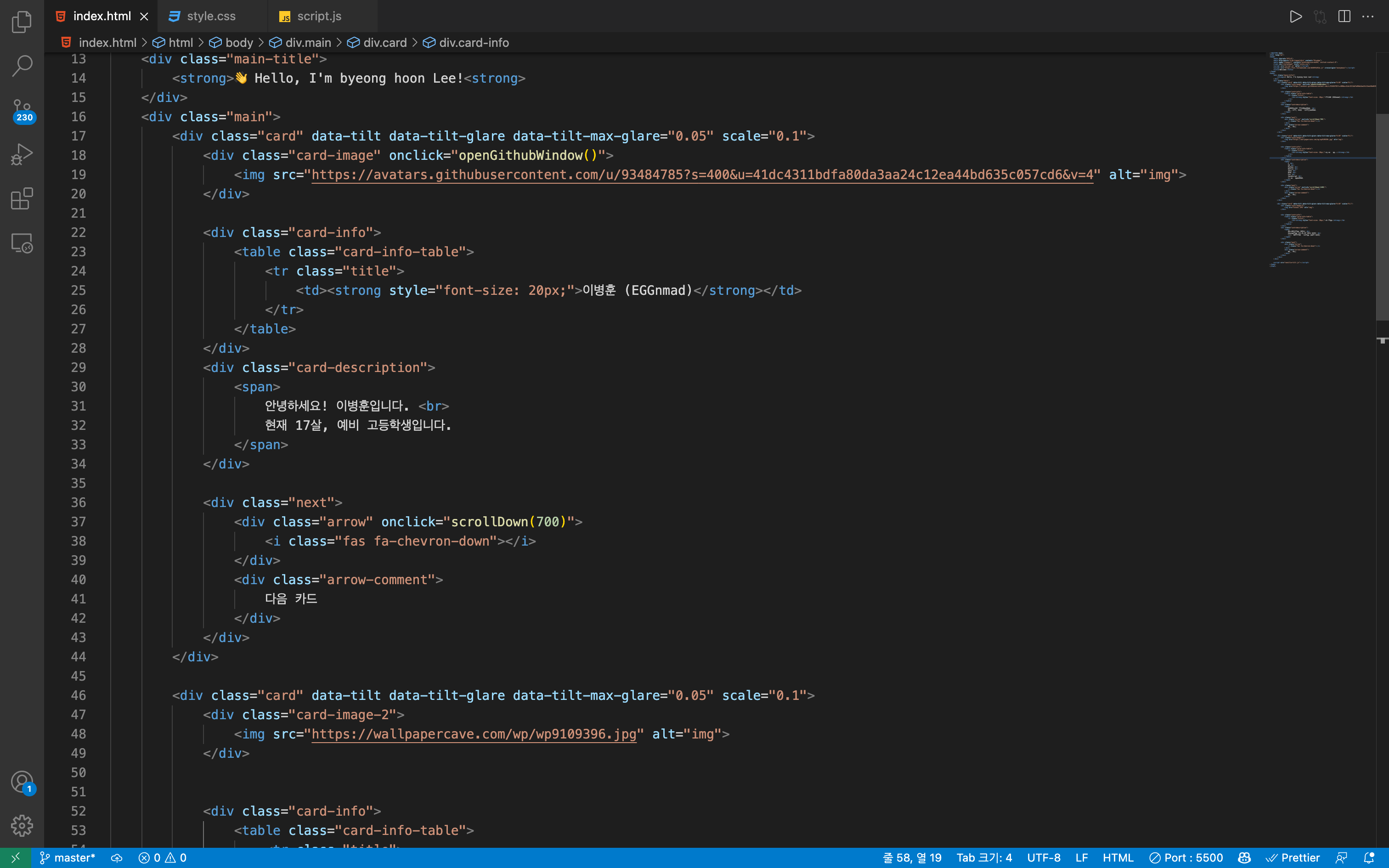
Task: Click the feedback person icon in status bar
Action: (x=1341, y=858)
